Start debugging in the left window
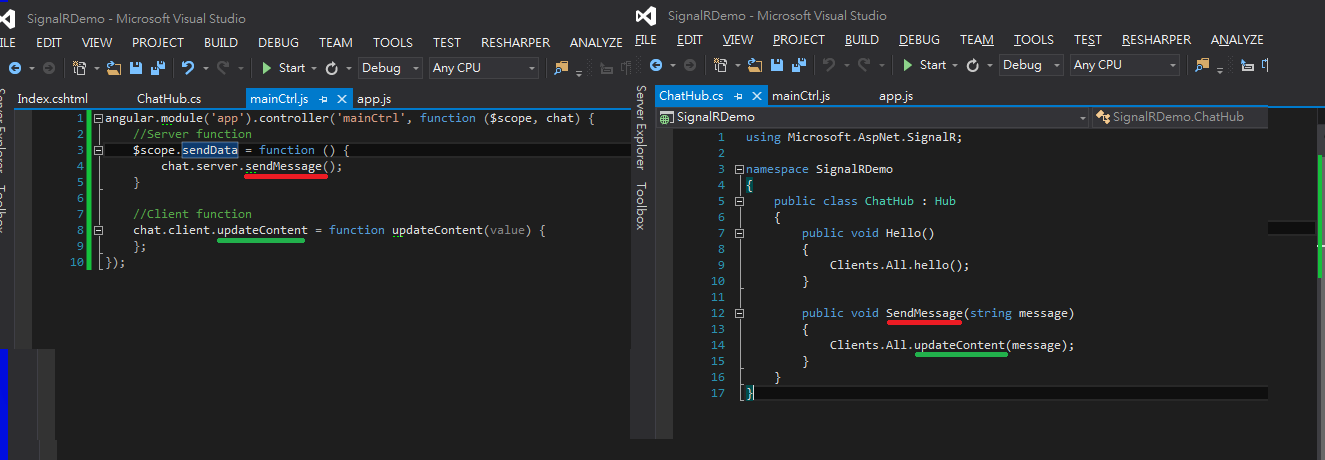Image resolution: width=1325 pixels, height=460 pixels. (x=283, y=68)
